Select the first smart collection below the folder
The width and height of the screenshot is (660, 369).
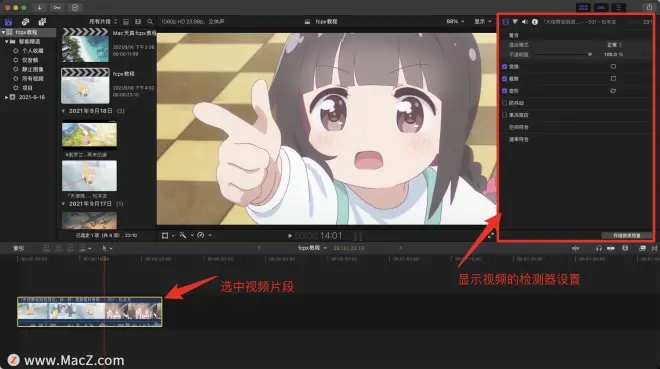coord(29,50)
